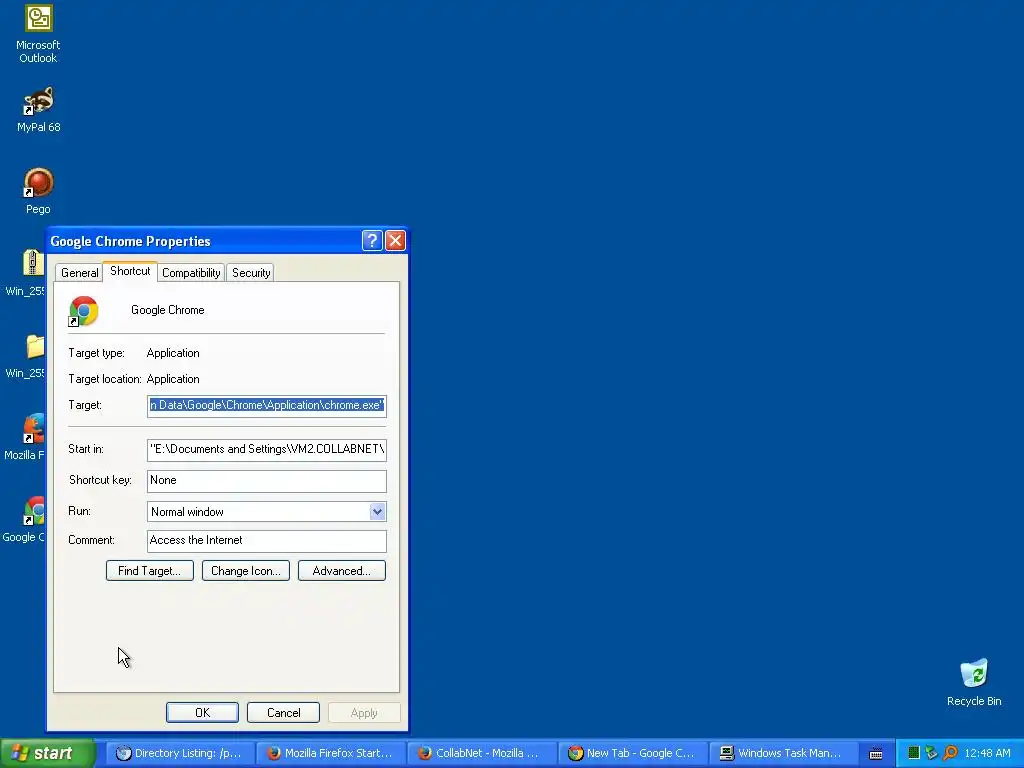Click the 'Google Chrome' name text in dialog
Viewport: 1024px width, 768px height.
point(168,310)
